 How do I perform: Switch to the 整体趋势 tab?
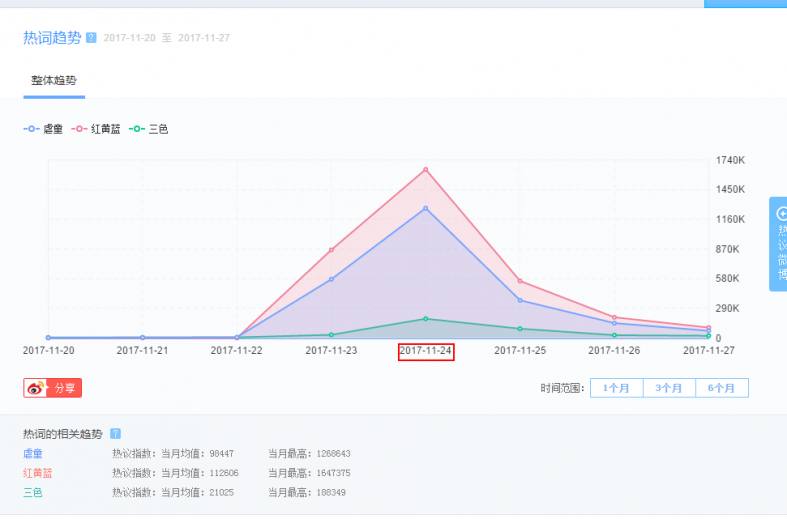(54, 81)
